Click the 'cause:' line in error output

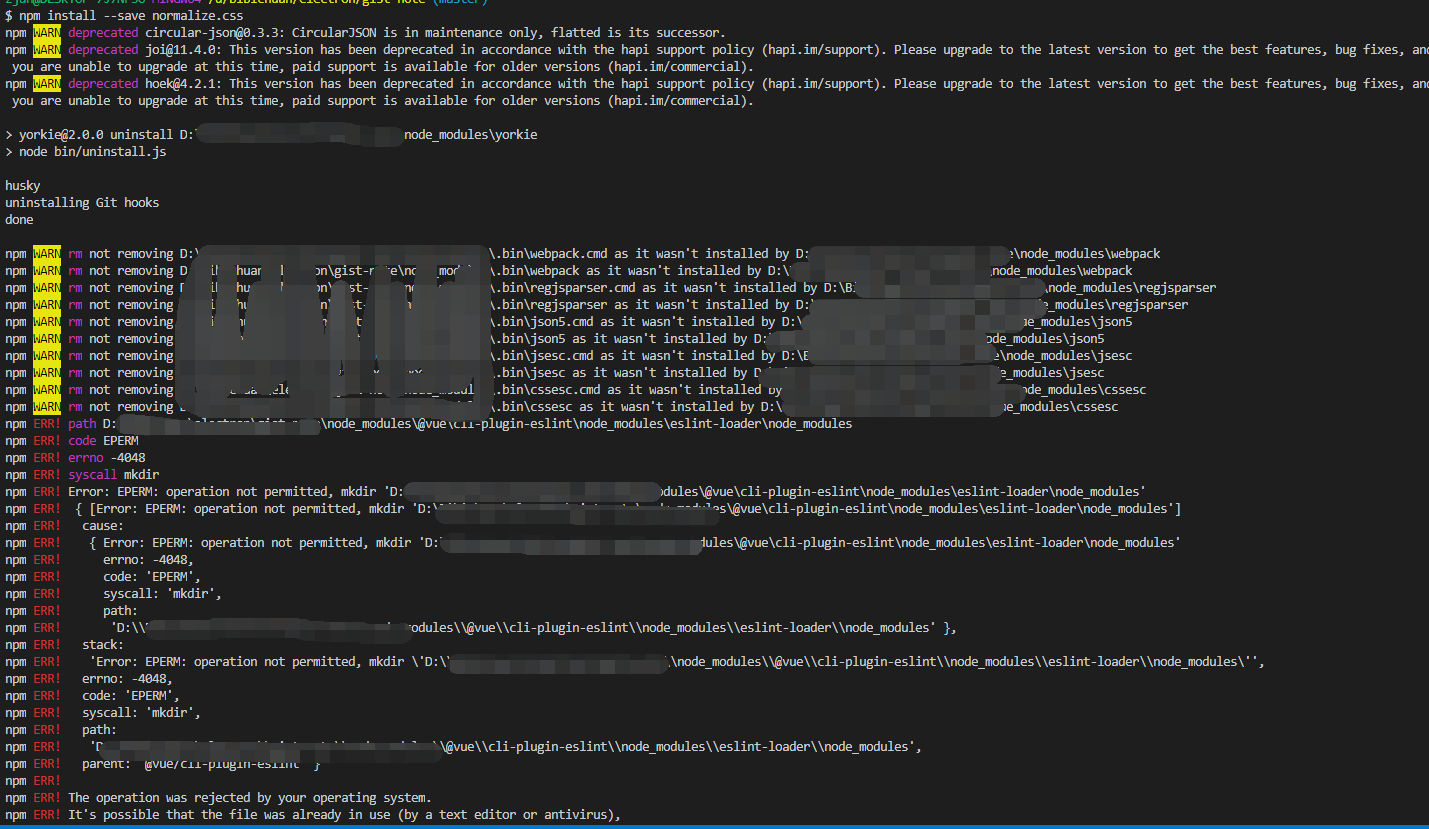click(103, 526)
